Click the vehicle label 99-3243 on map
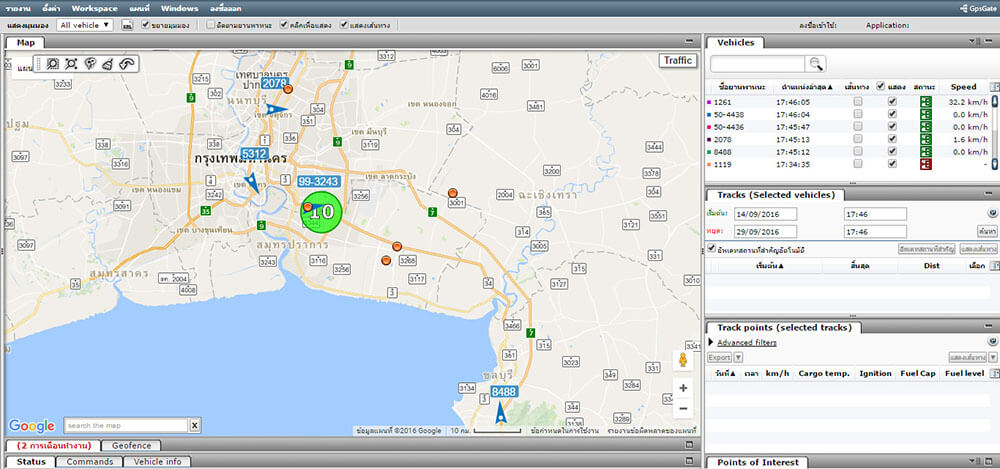The height and width of the screenshot is (469, 1000). click(x=318, y=182)
